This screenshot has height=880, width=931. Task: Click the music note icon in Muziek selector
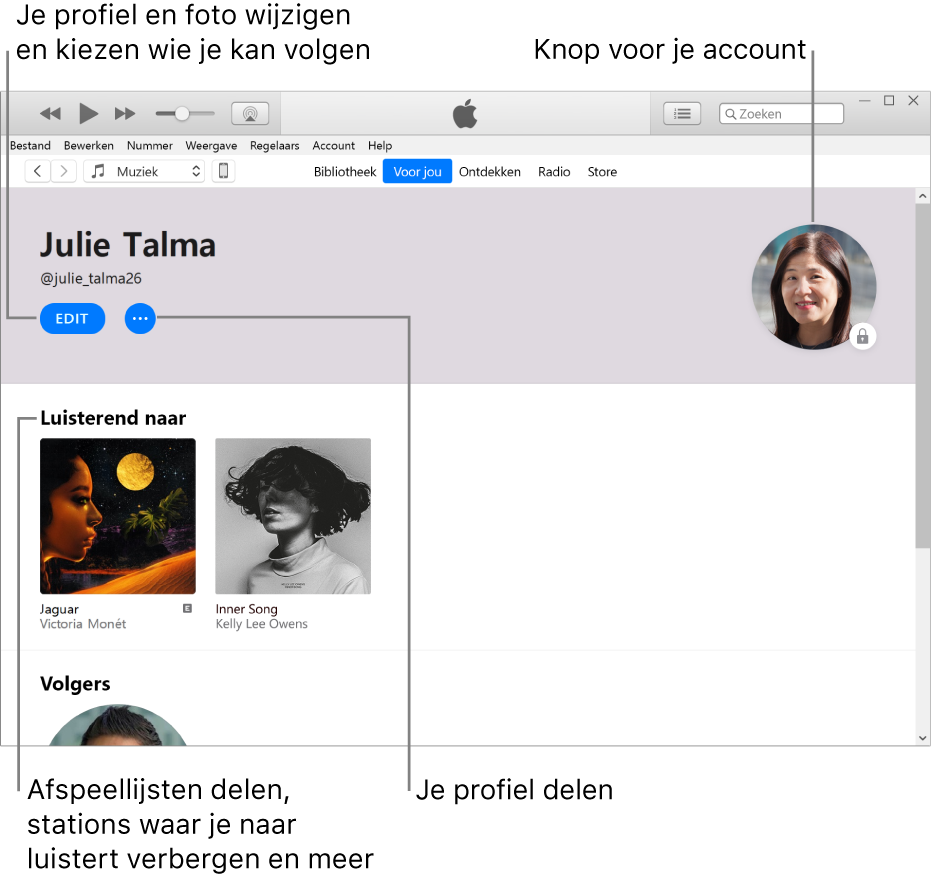click(99, 172)
